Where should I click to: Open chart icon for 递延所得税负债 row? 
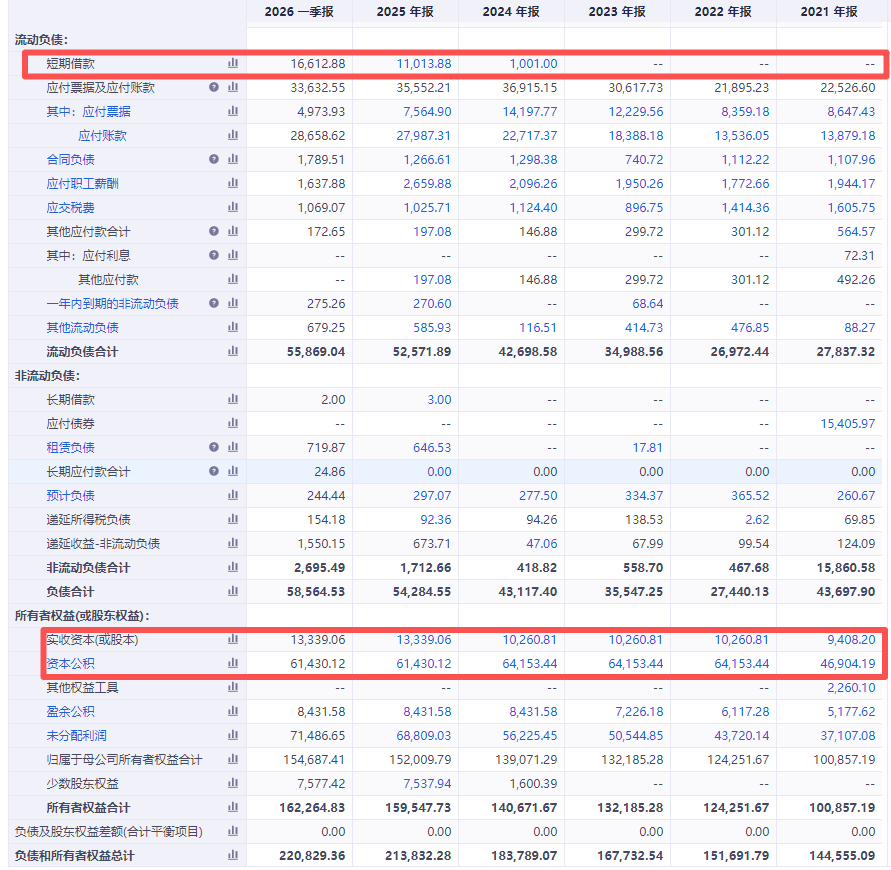click(232, 519)
